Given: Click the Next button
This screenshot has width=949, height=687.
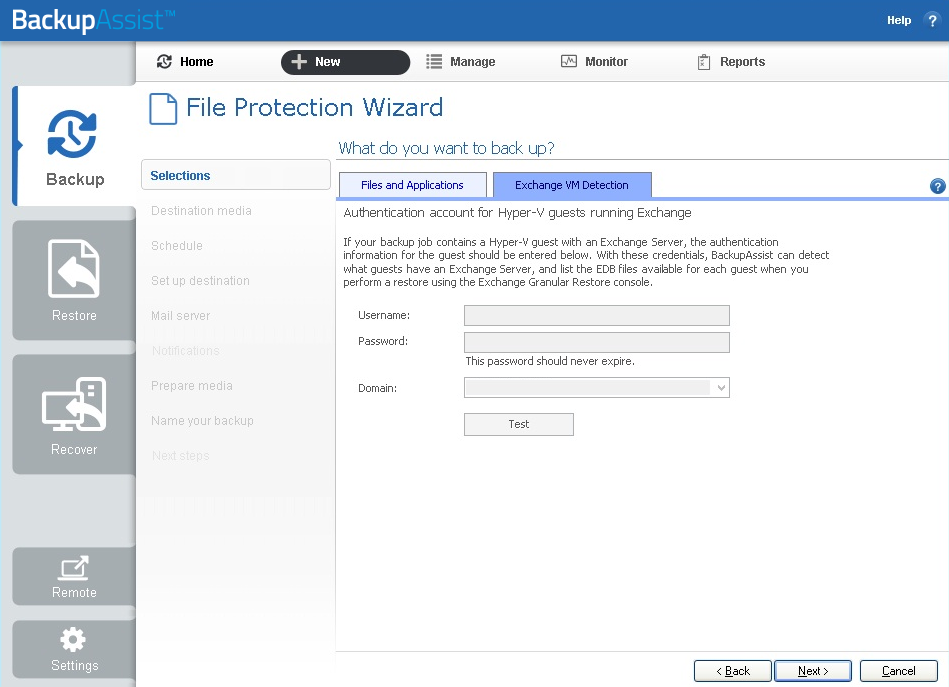Looking at the screenshot, I should pos(813,671).
